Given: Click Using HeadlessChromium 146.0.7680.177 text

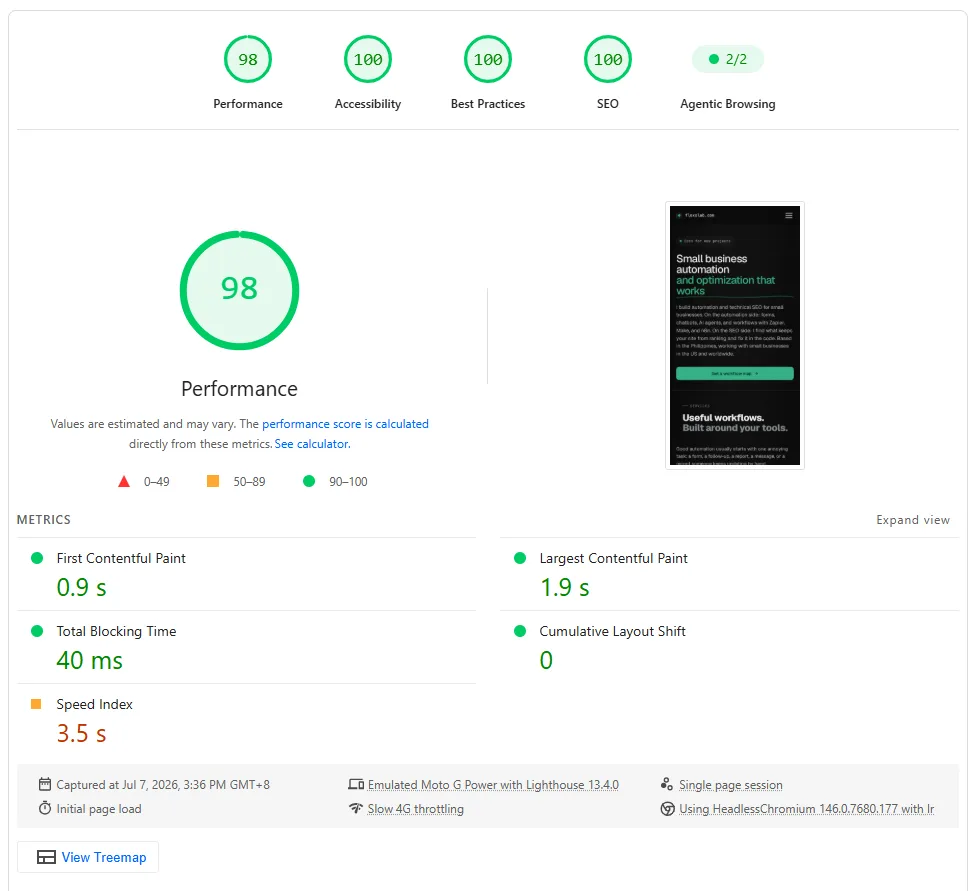Looking at the screenshot, I should coord(806,809).
